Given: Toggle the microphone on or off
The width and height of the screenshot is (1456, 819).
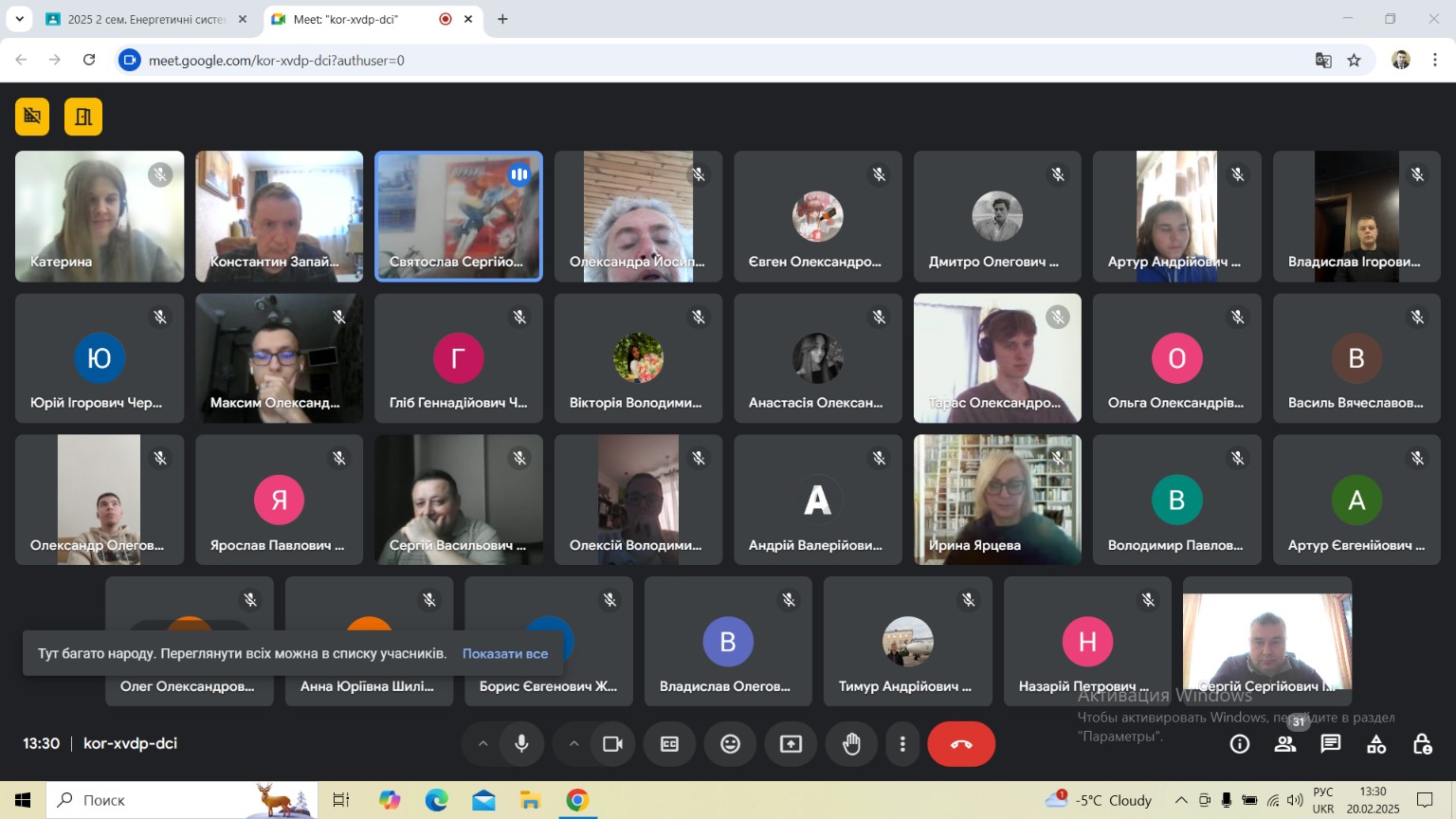Looking at the screenshot, I should [521, 744].
